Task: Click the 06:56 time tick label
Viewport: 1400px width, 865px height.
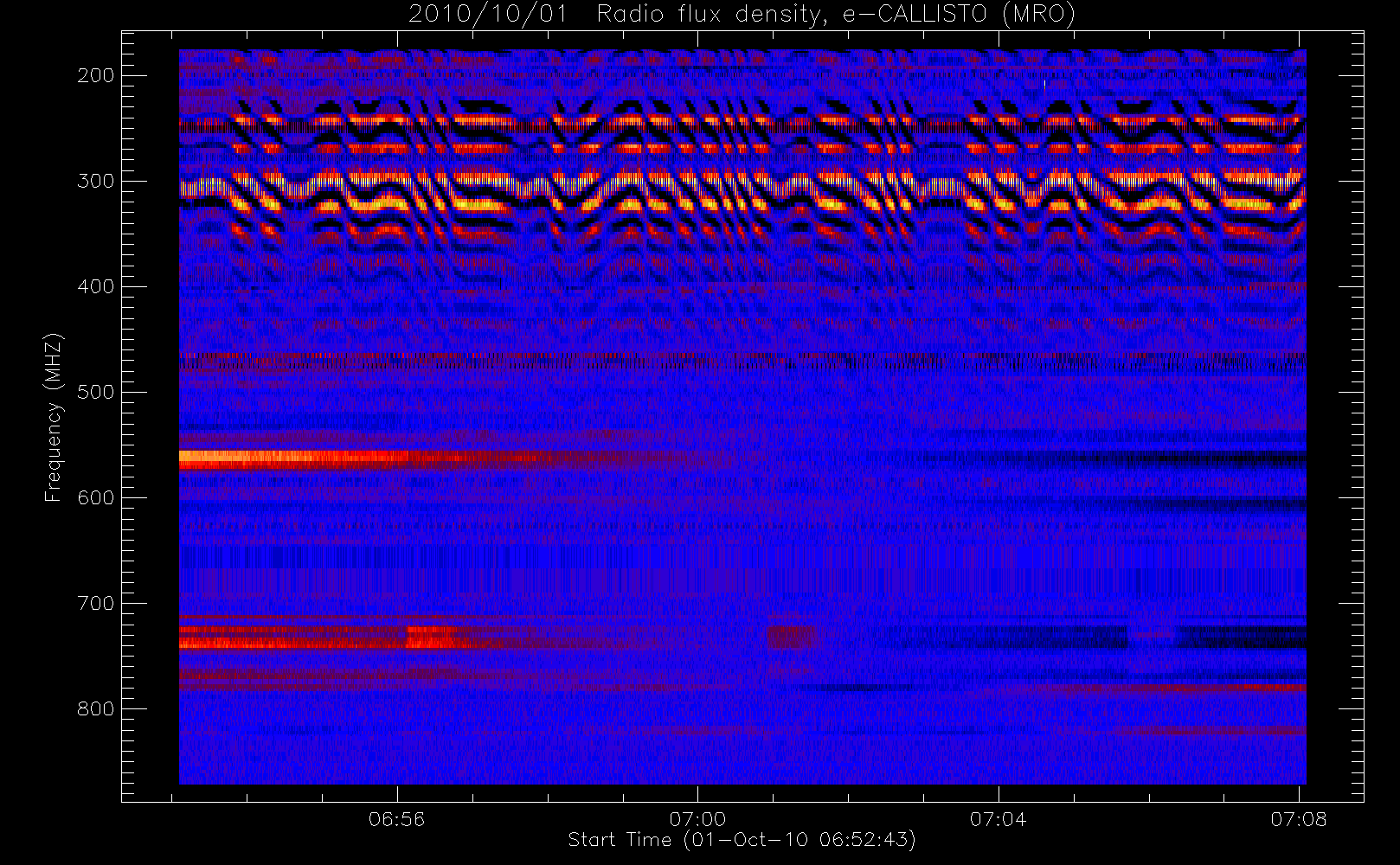Action: tap(396, 819)
